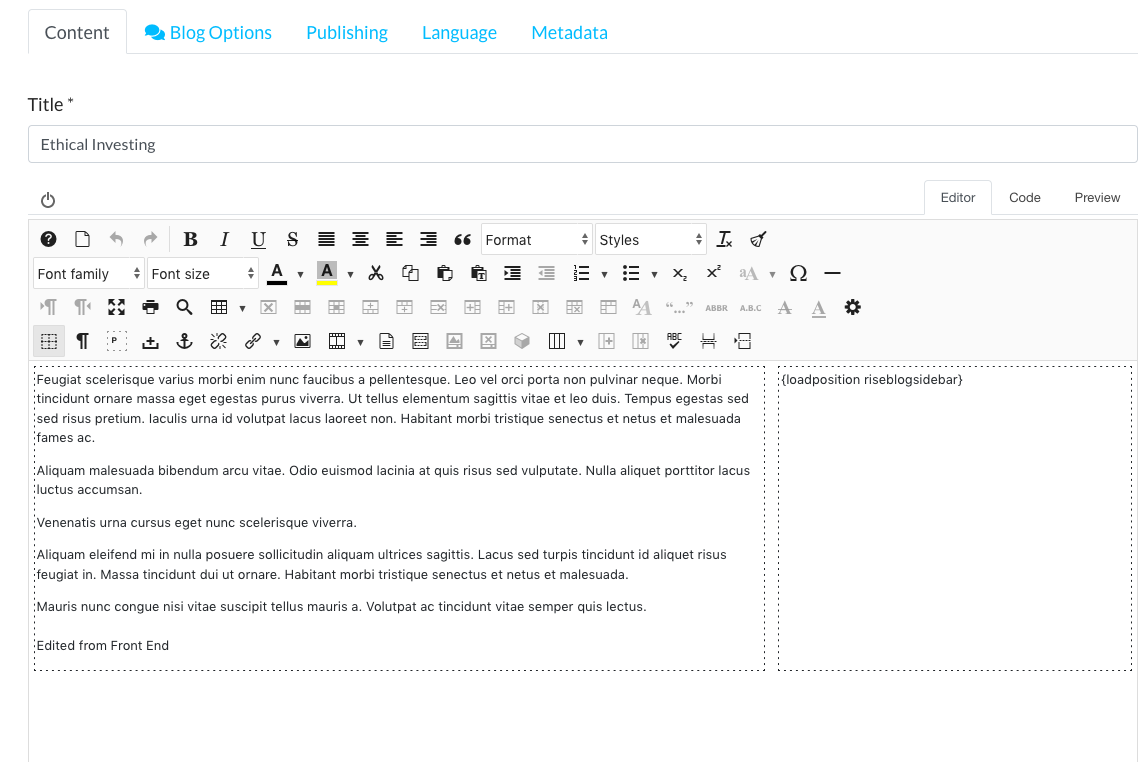Click the loadposition riseblogsidebar block
The image size is (1148, 762).
[955, 518]
